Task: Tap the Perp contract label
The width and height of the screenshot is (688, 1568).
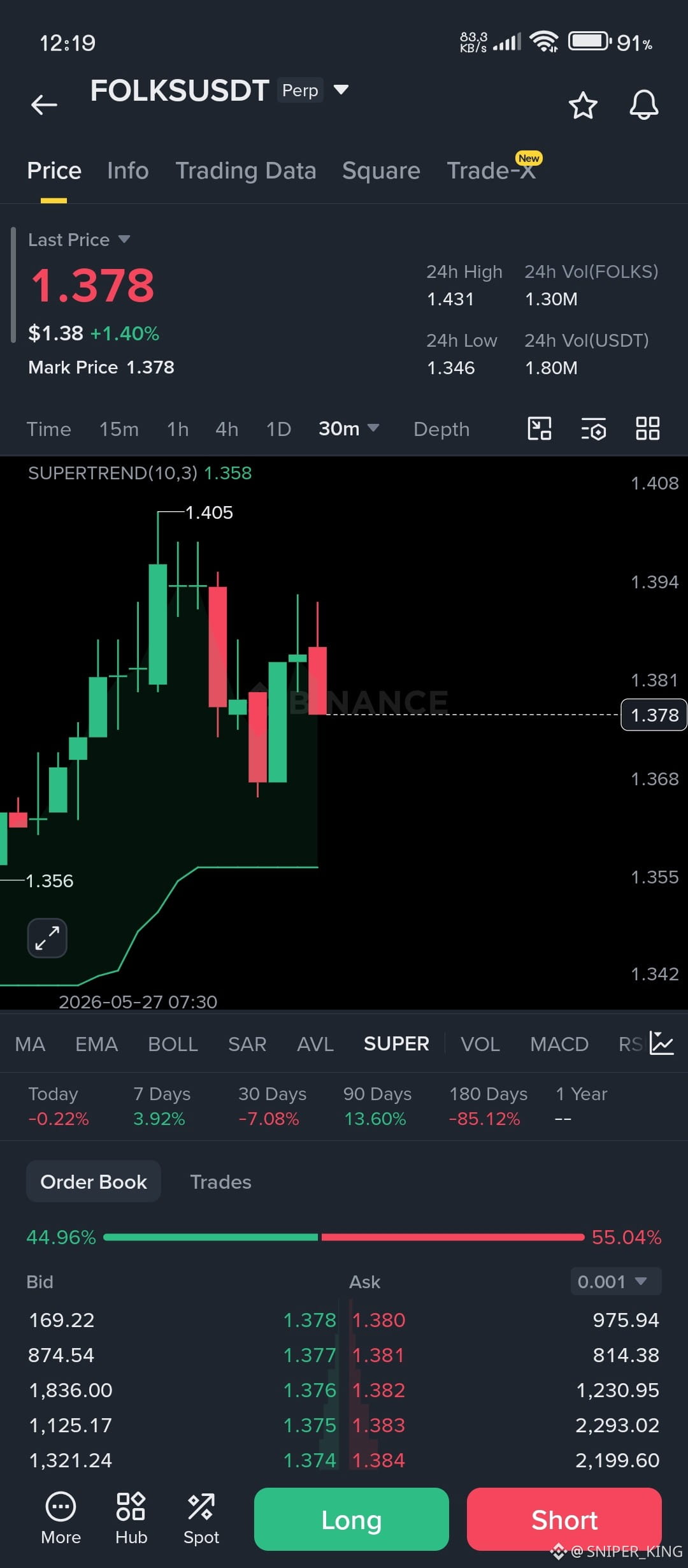Action: (x=300, y=90)
